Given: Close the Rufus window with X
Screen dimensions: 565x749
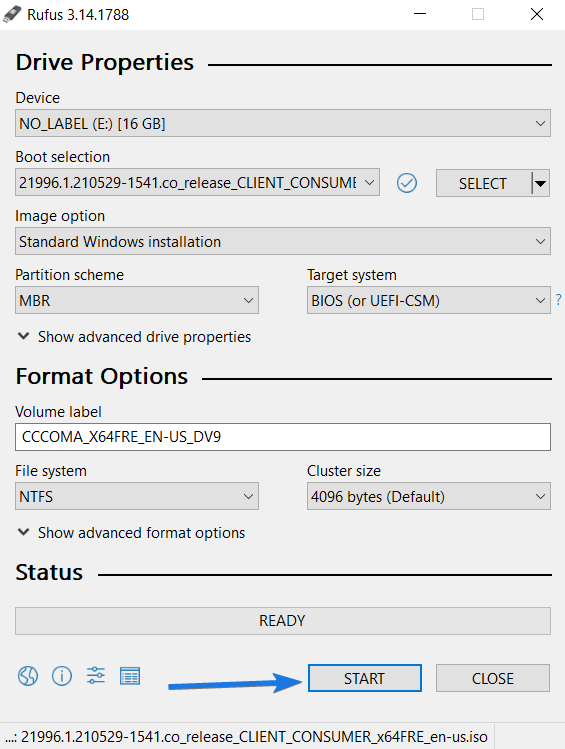Looking at the screenshot, I should point(537,14).
